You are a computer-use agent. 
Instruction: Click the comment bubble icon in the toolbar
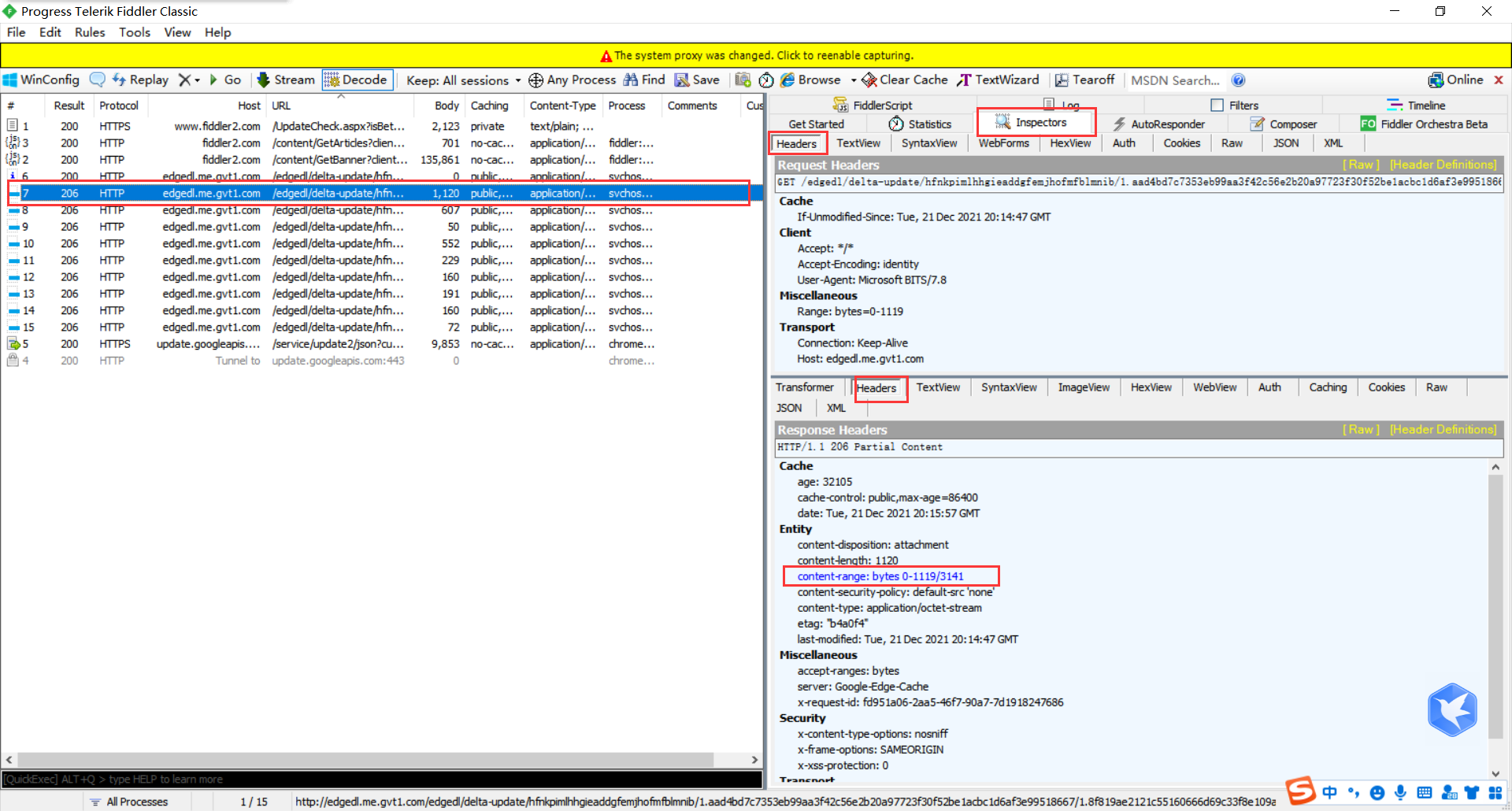coord(97,80)
